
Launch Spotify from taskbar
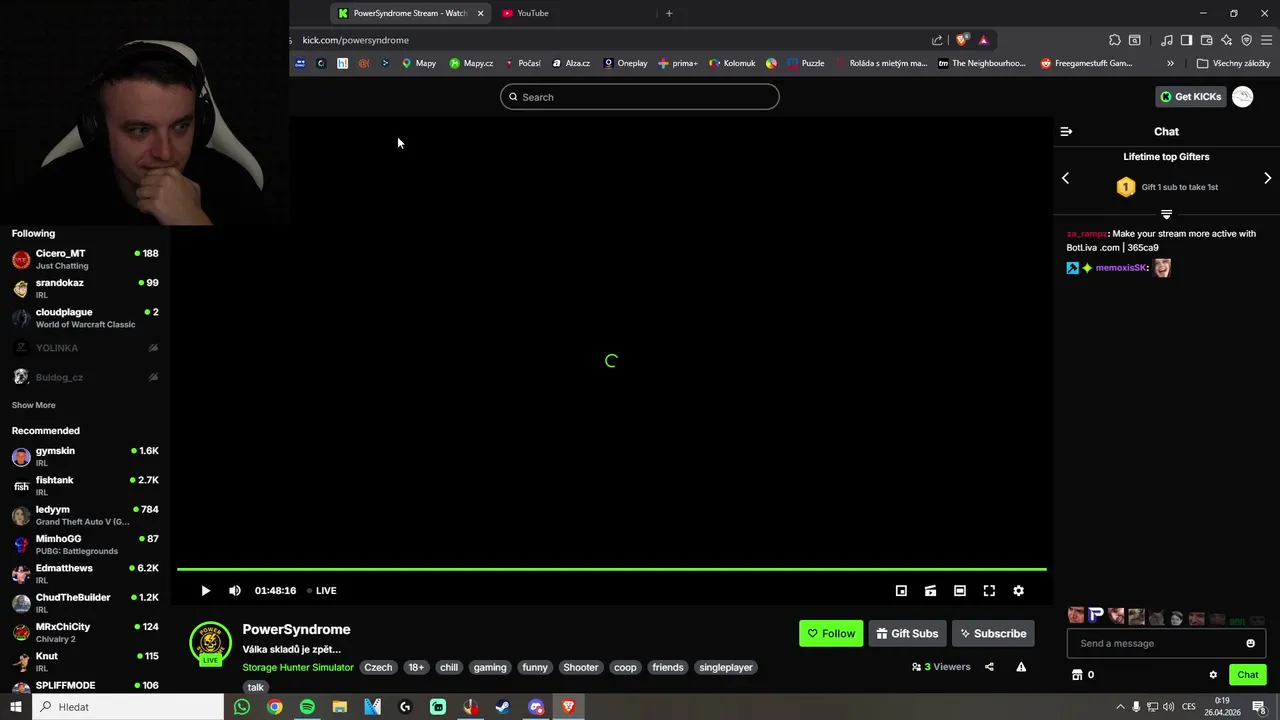307,707
